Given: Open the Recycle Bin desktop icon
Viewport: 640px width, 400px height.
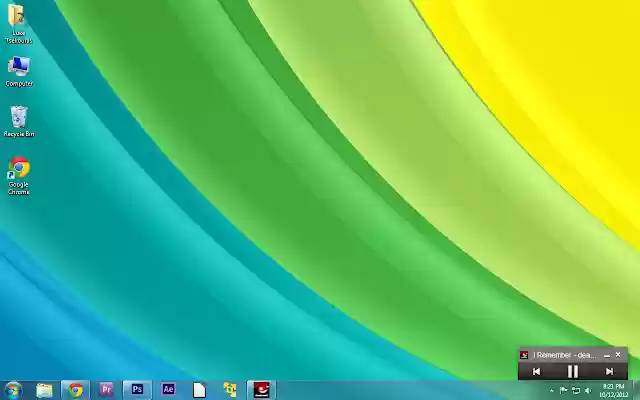Looking at the screenshot, I should coord(19,121).
